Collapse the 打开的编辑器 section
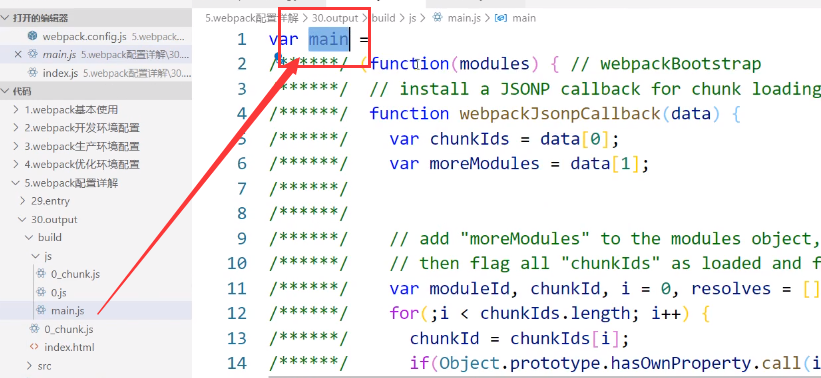 click(5, 18)
